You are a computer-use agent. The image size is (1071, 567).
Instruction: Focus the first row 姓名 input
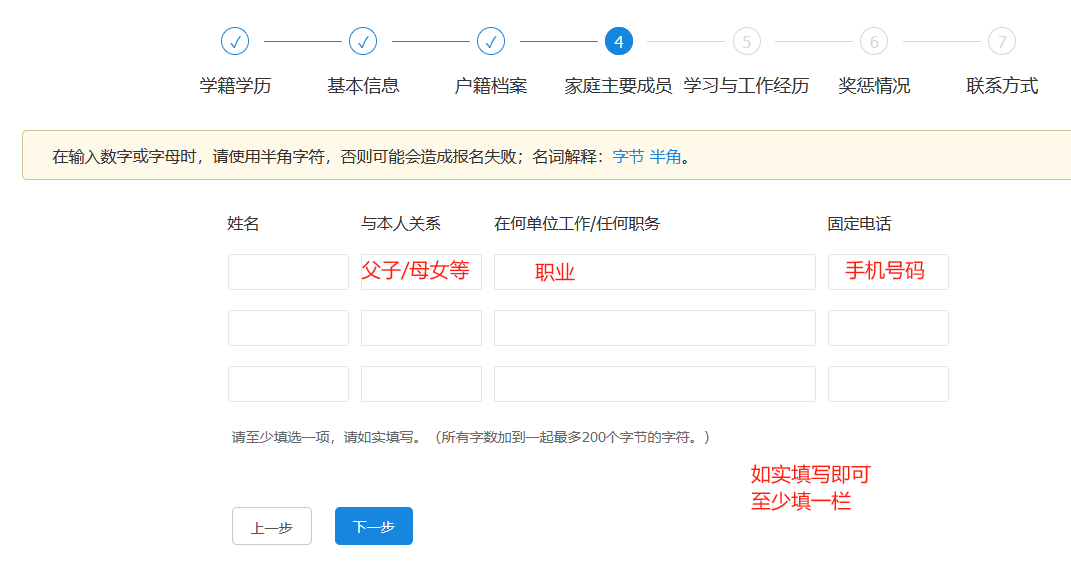[x=288, y=272]
